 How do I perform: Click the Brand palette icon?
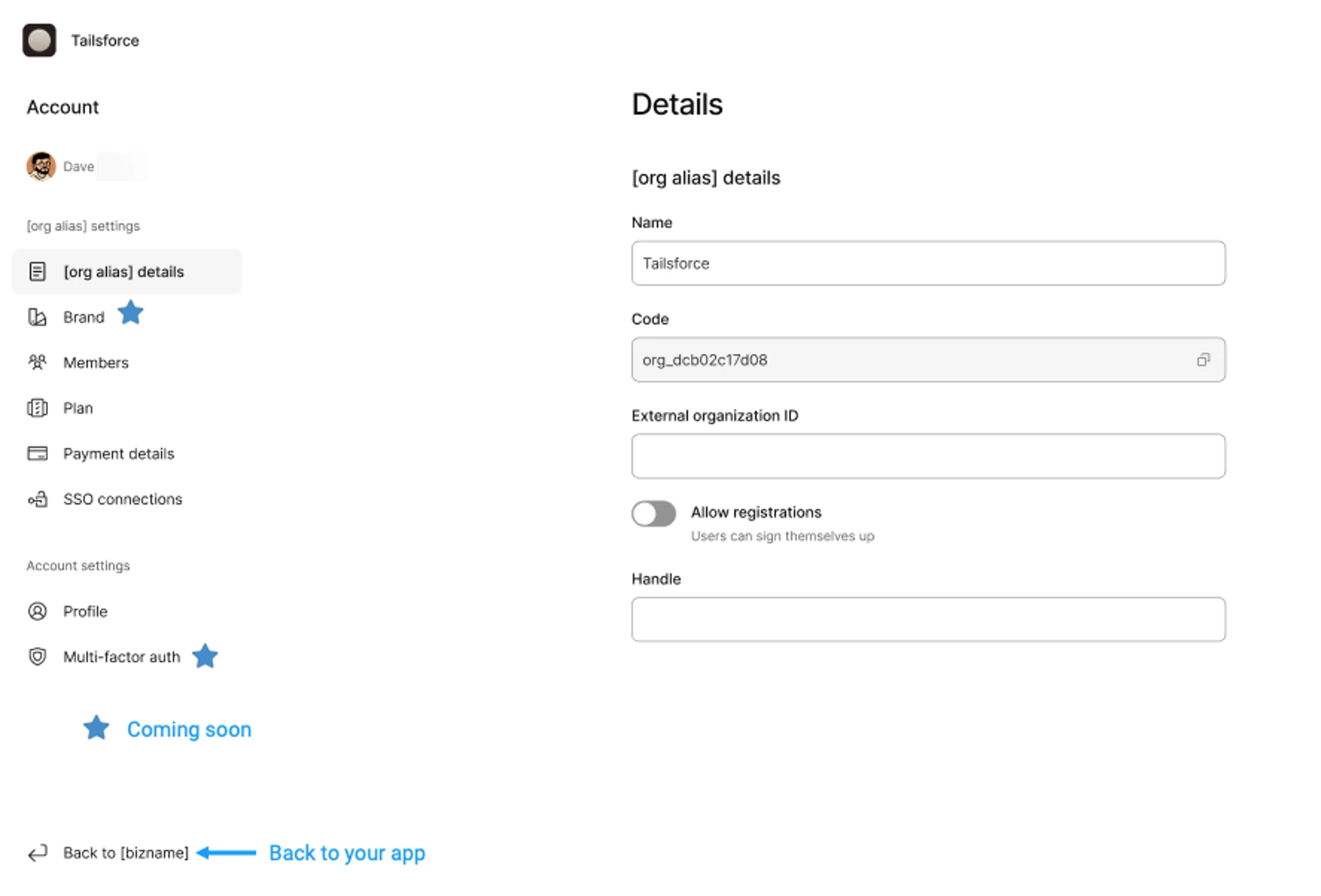37,317
